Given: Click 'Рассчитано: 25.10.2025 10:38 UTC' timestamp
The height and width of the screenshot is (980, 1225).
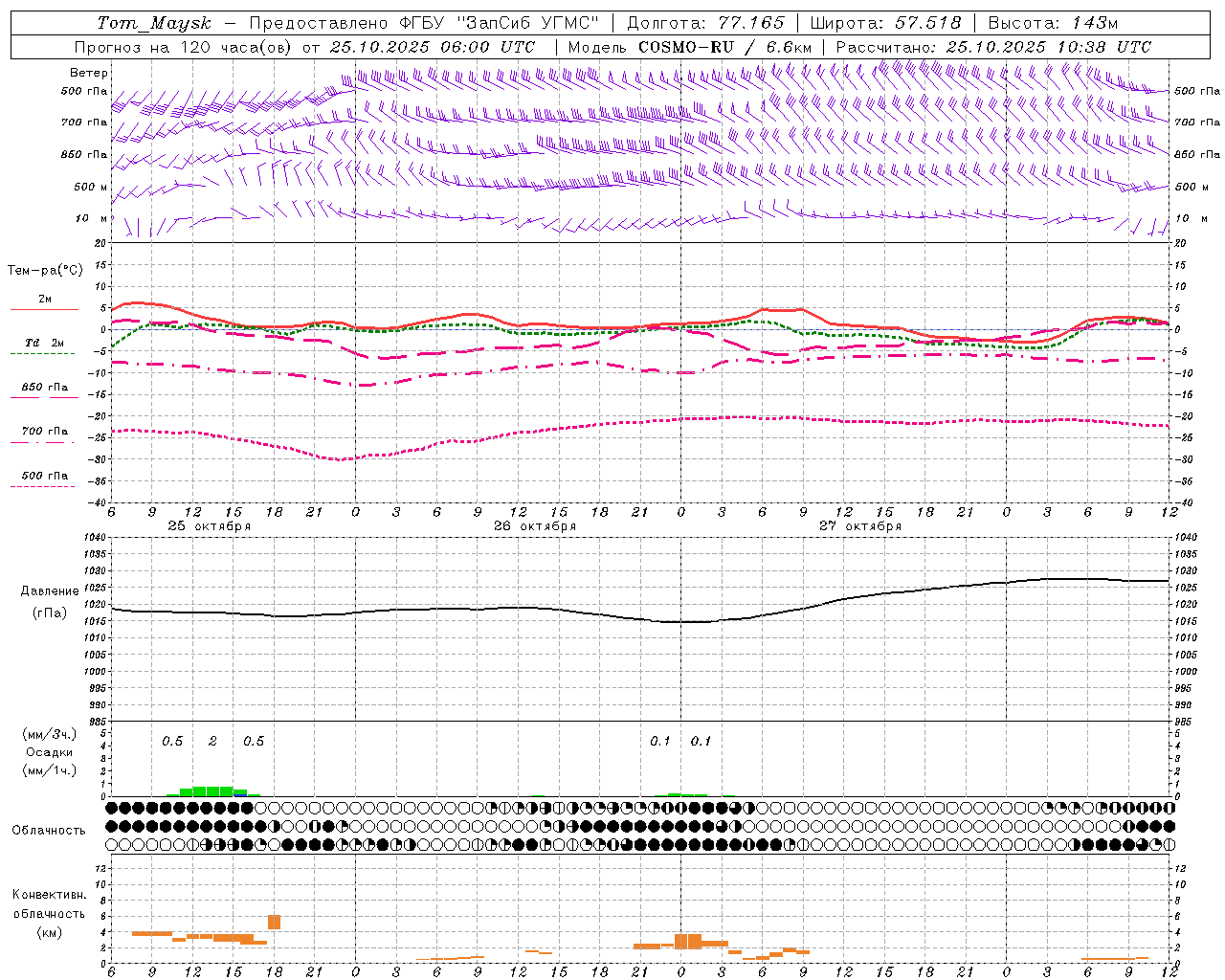Looking at the screenshot, I should [993, 47].
